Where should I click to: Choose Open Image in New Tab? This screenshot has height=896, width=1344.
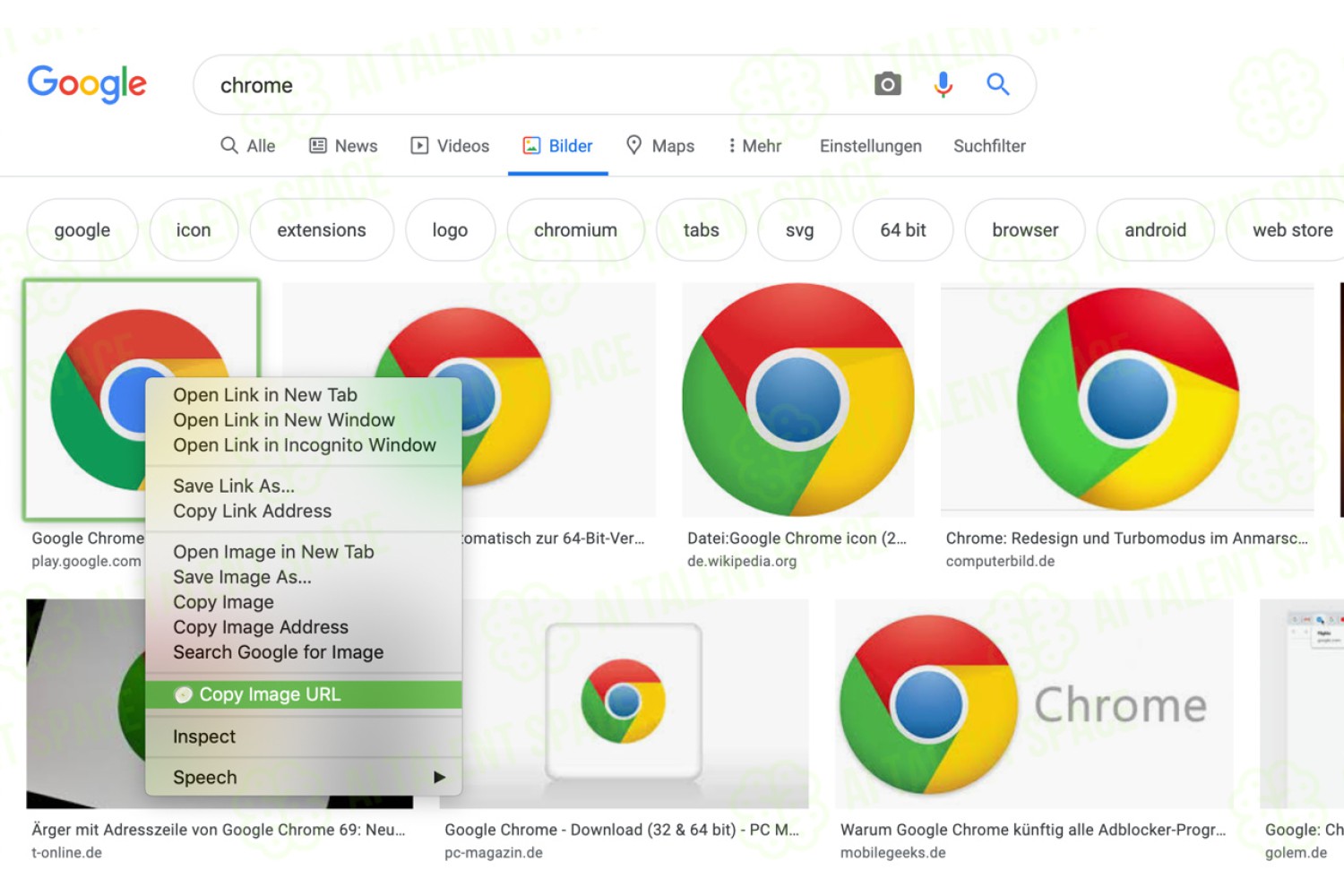tap(304, 552)
